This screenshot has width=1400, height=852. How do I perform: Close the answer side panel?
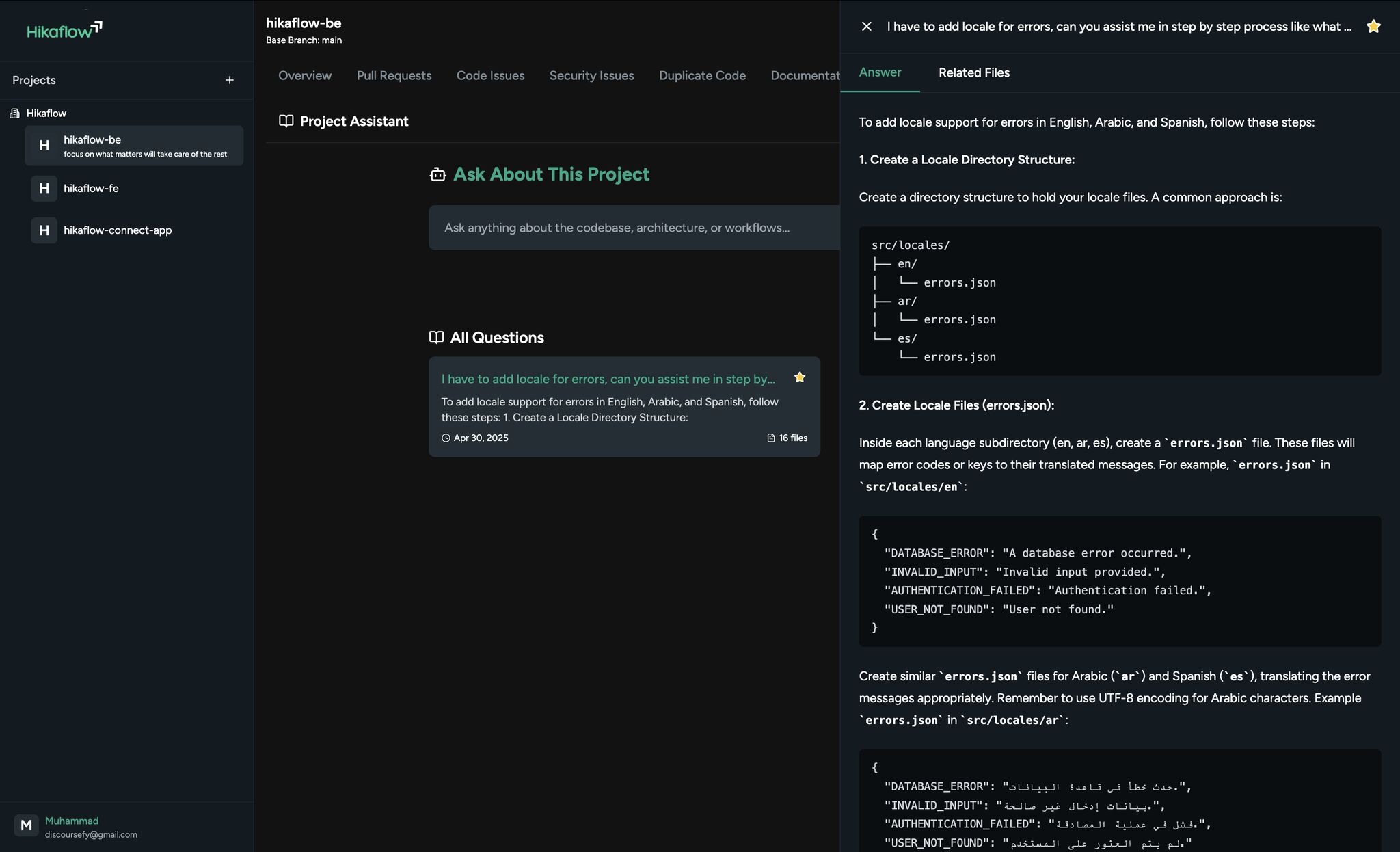point(866,27)
